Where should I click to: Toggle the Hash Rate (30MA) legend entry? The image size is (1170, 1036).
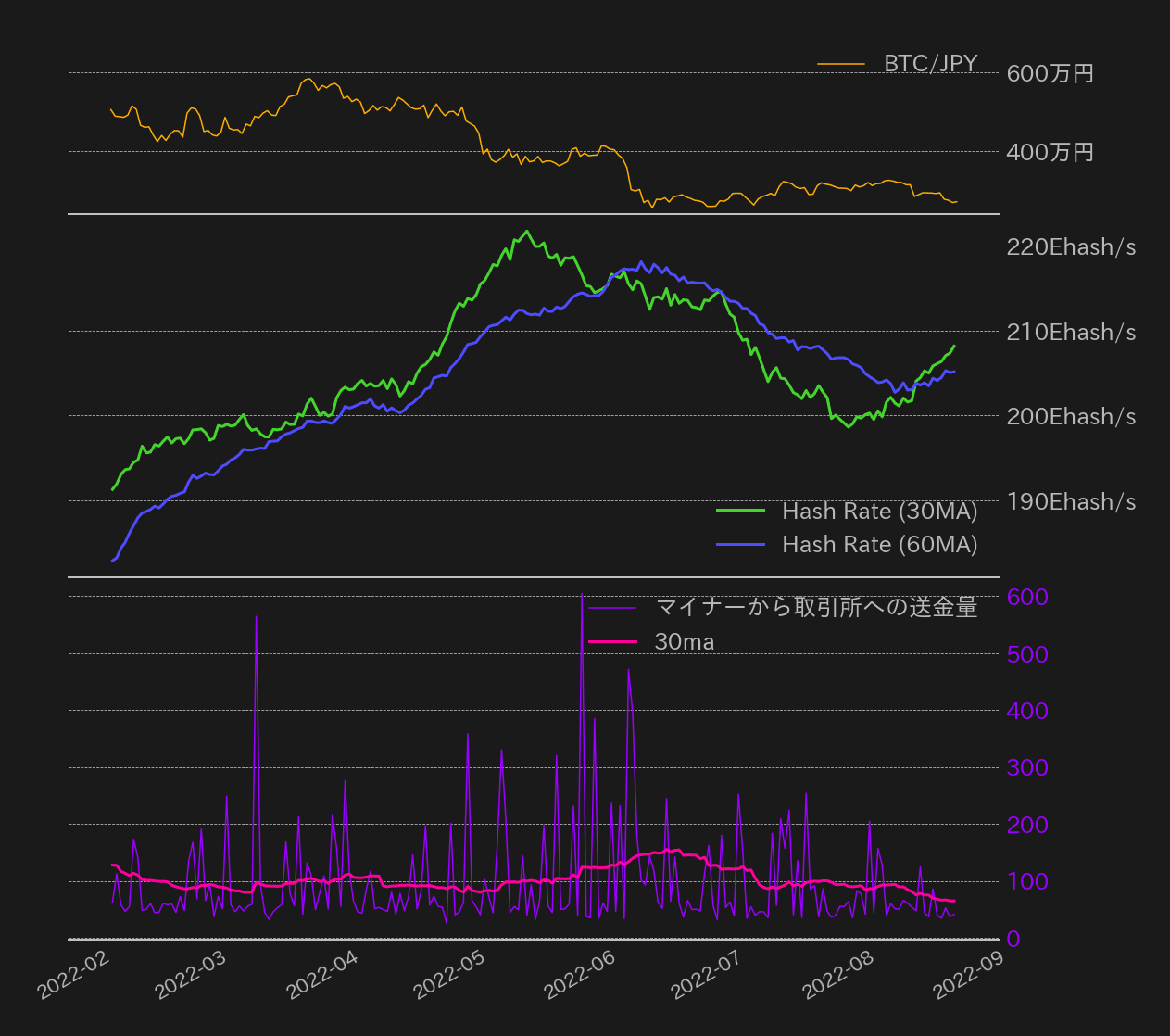880,511
